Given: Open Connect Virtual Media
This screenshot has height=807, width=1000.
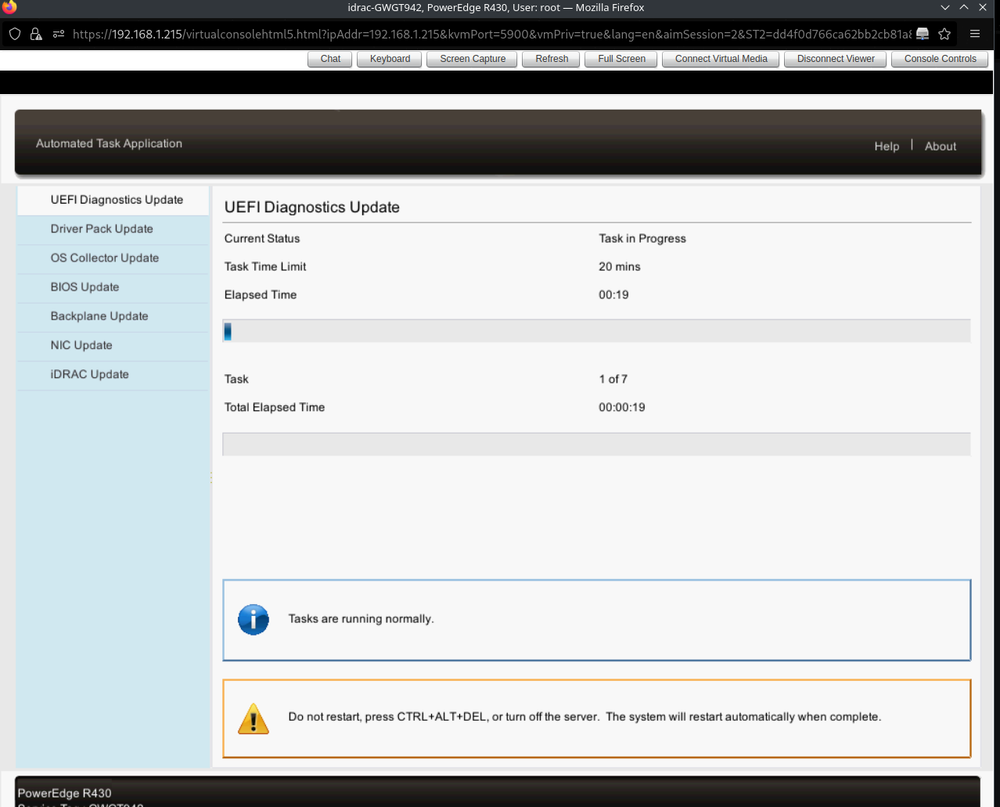Looking at the screenshot, I should (x=720, y=58).
